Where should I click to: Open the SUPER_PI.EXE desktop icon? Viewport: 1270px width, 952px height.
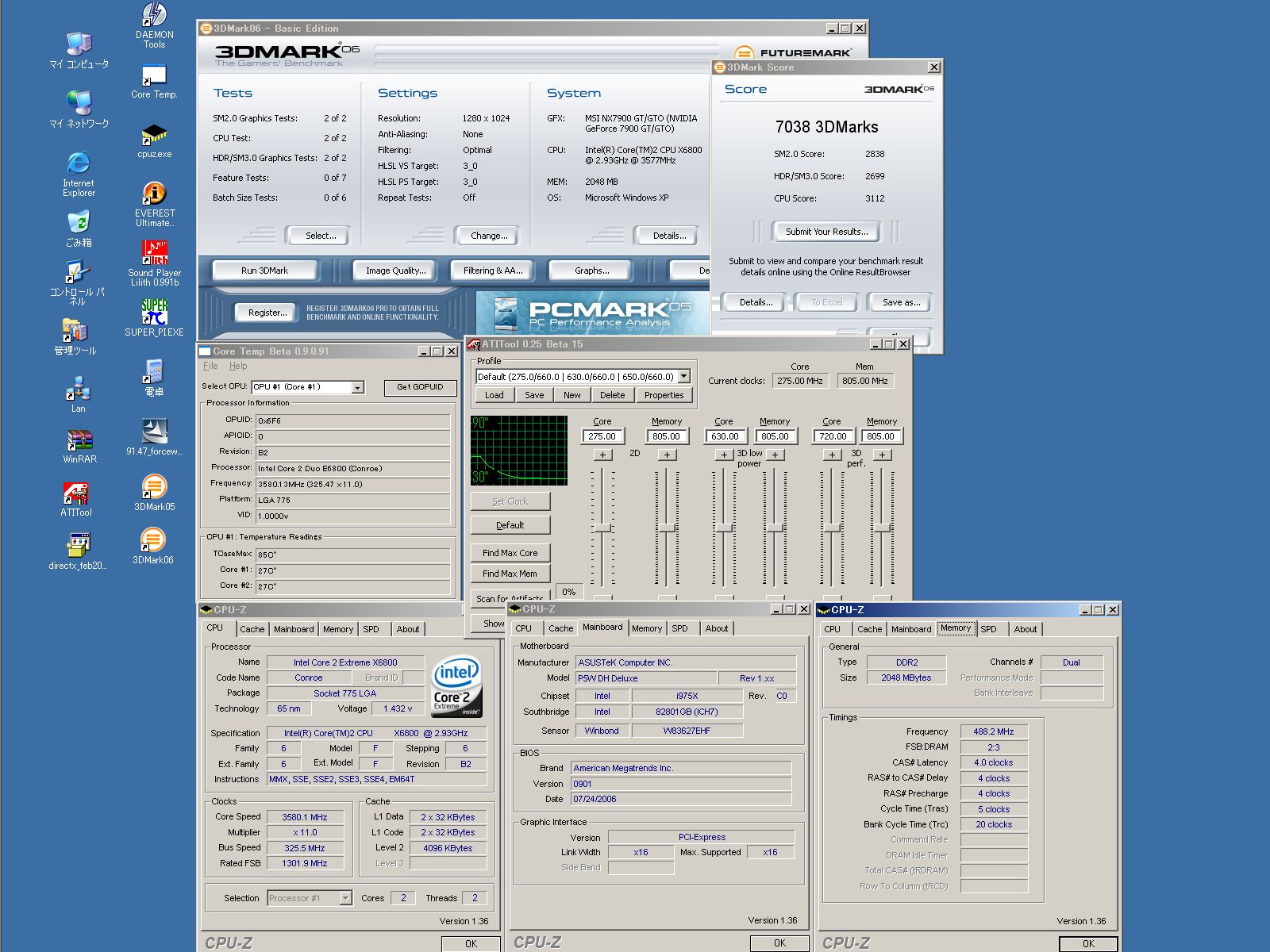[x=154, y=312]
